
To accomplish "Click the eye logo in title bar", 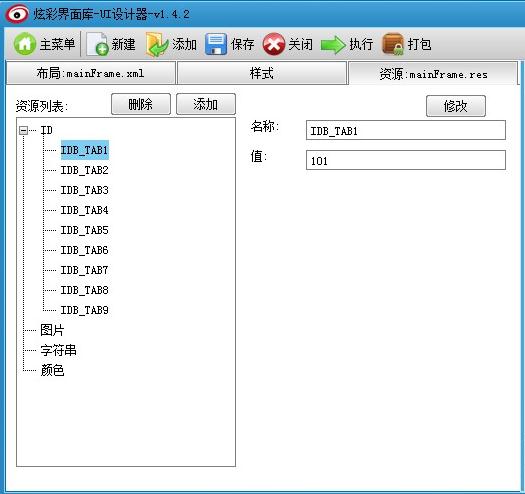I will click(x=17, y=14).
